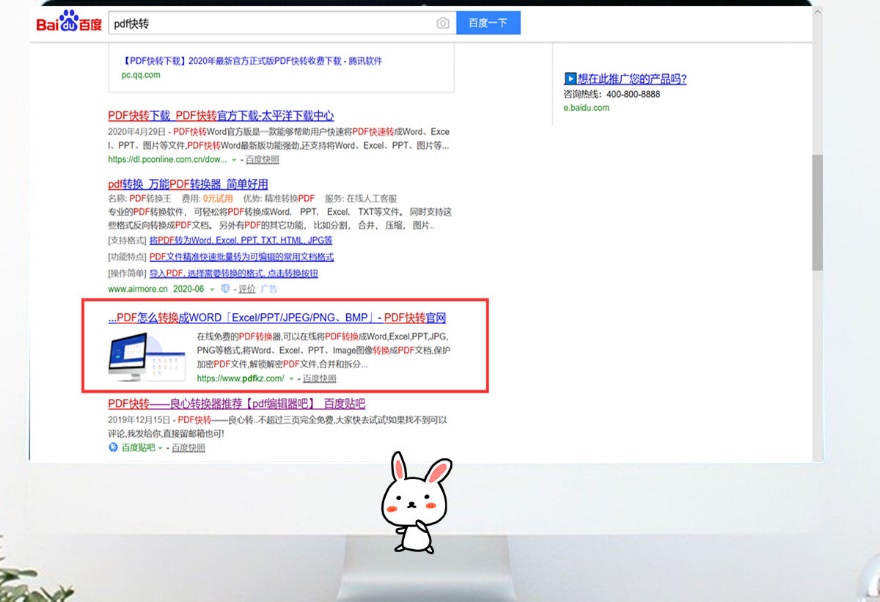Click 想在此推广您的产品吗? promotion link
Viewport: 880px width, 602px height.
(632, 79)
